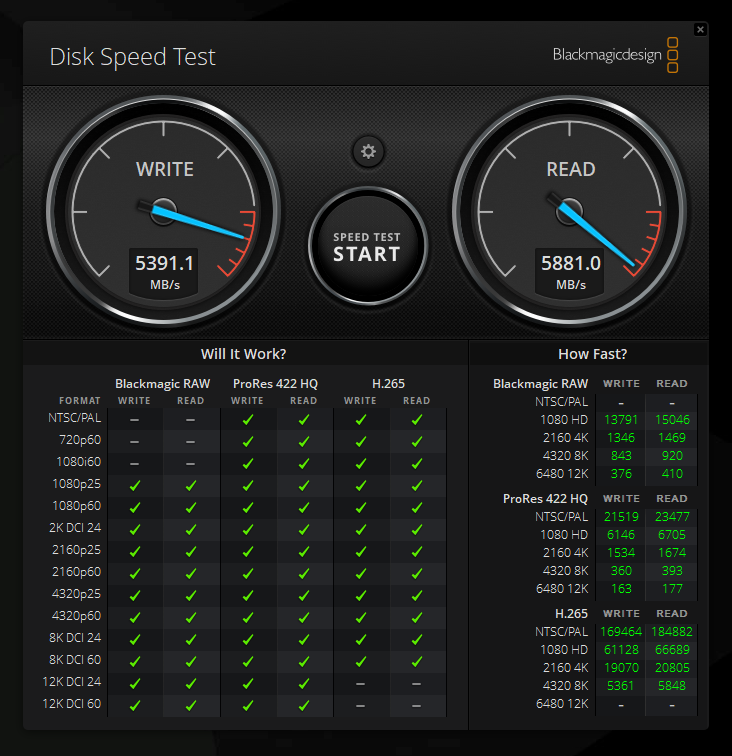Select the Will It Work? panel header

[x=243, y=354]
